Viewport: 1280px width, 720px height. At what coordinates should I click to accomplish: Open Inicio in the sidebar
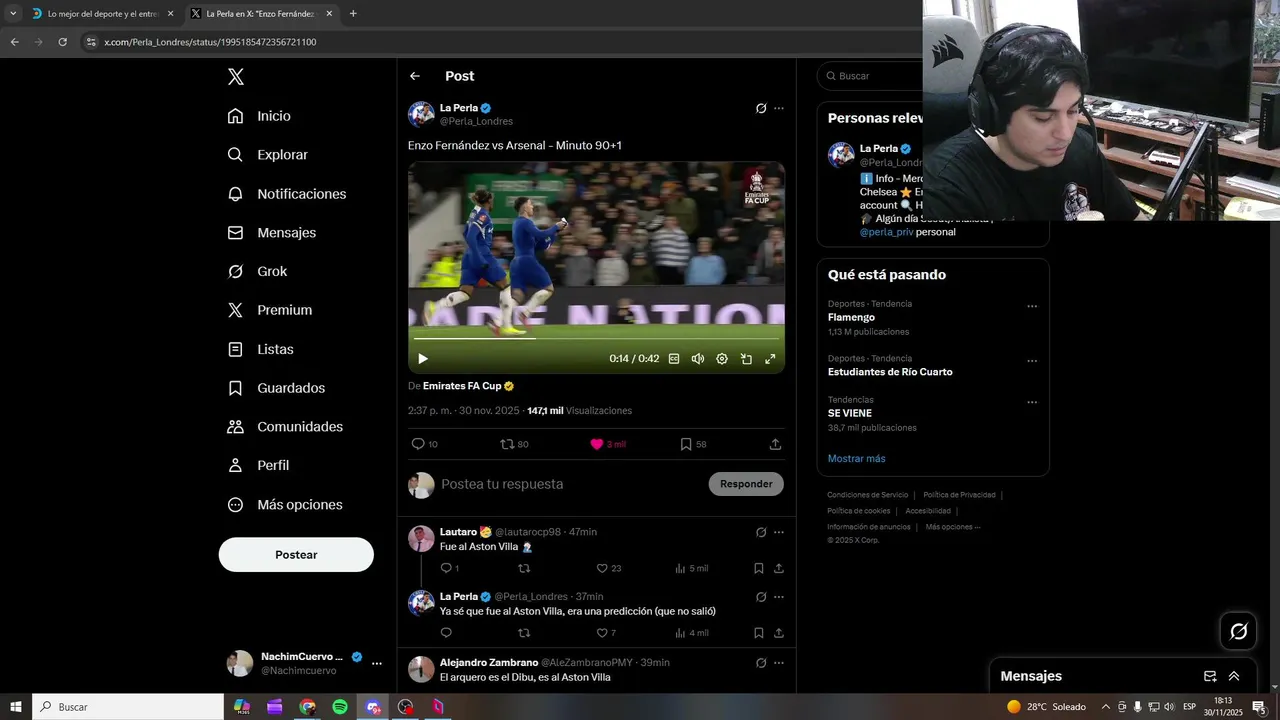click(x=259, y=116)
